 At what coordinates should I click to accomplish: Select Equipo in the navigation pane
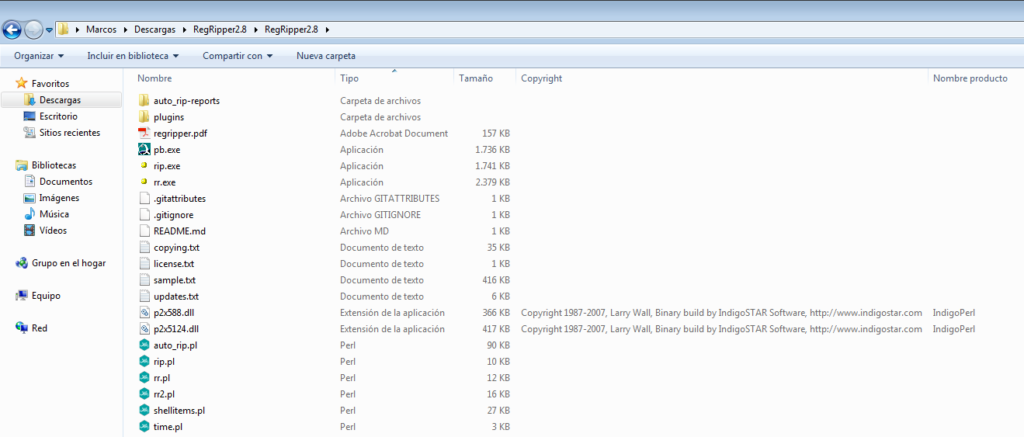click(x=46, y=296)
